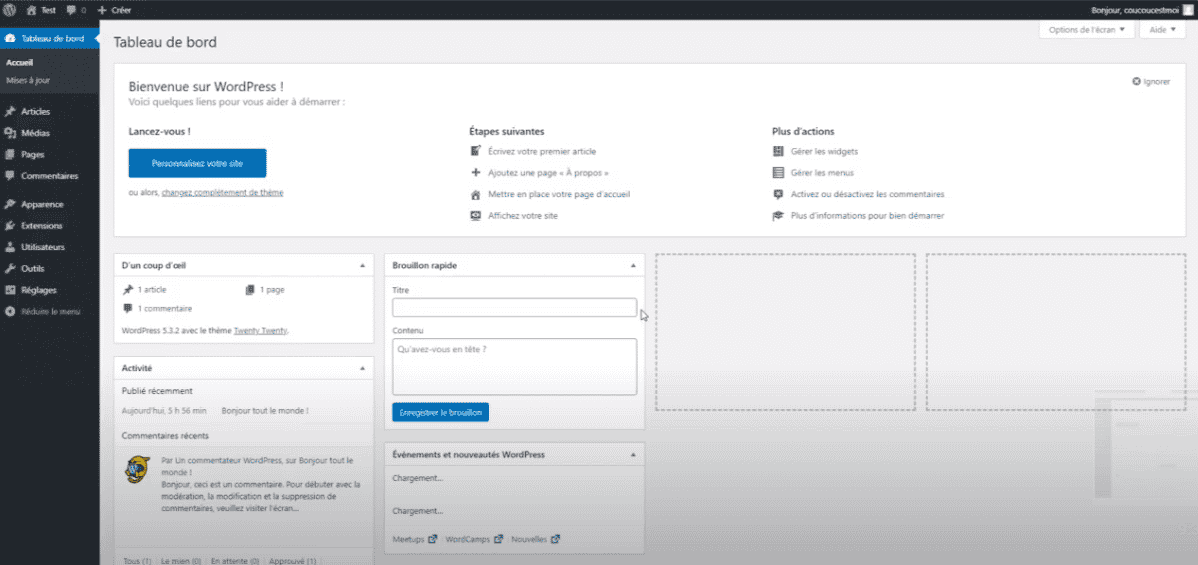The width and height of the screenshot is (1198, 565).
Task: Click the Apparence paintbrush icon
Action: 10,204
